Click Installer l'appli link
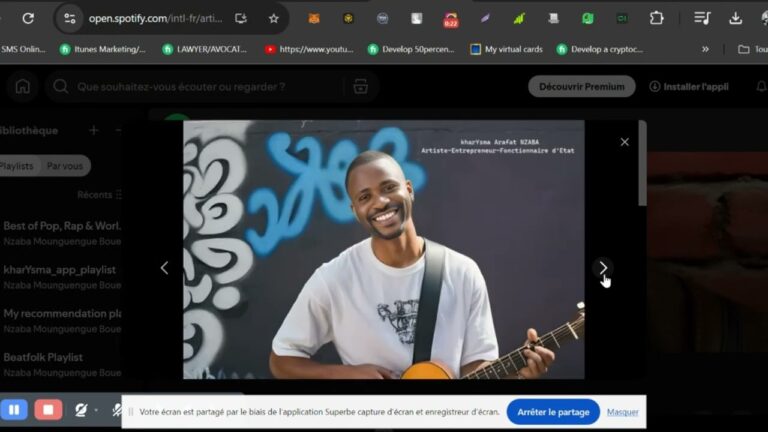The image size is (768, 432). click(x=689, y=87)
